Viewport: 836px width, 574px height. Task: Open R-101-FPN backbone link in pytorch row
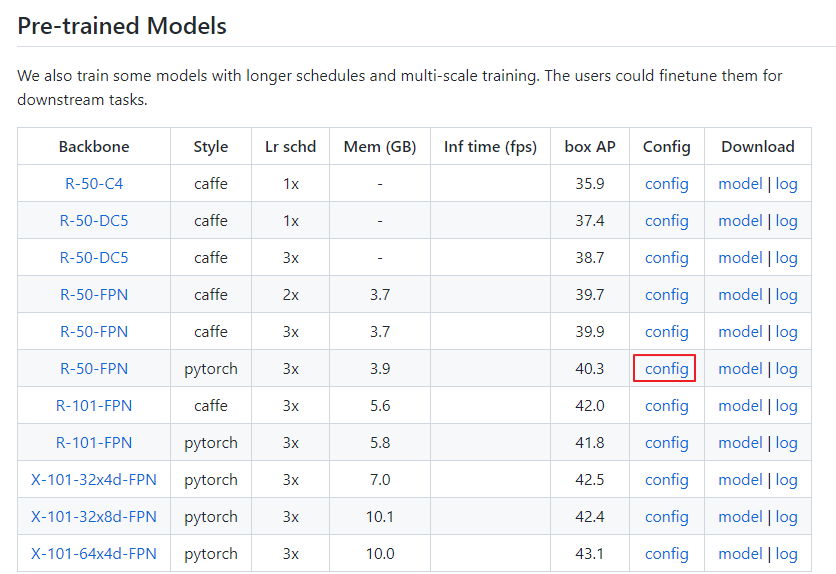[94, 443]
